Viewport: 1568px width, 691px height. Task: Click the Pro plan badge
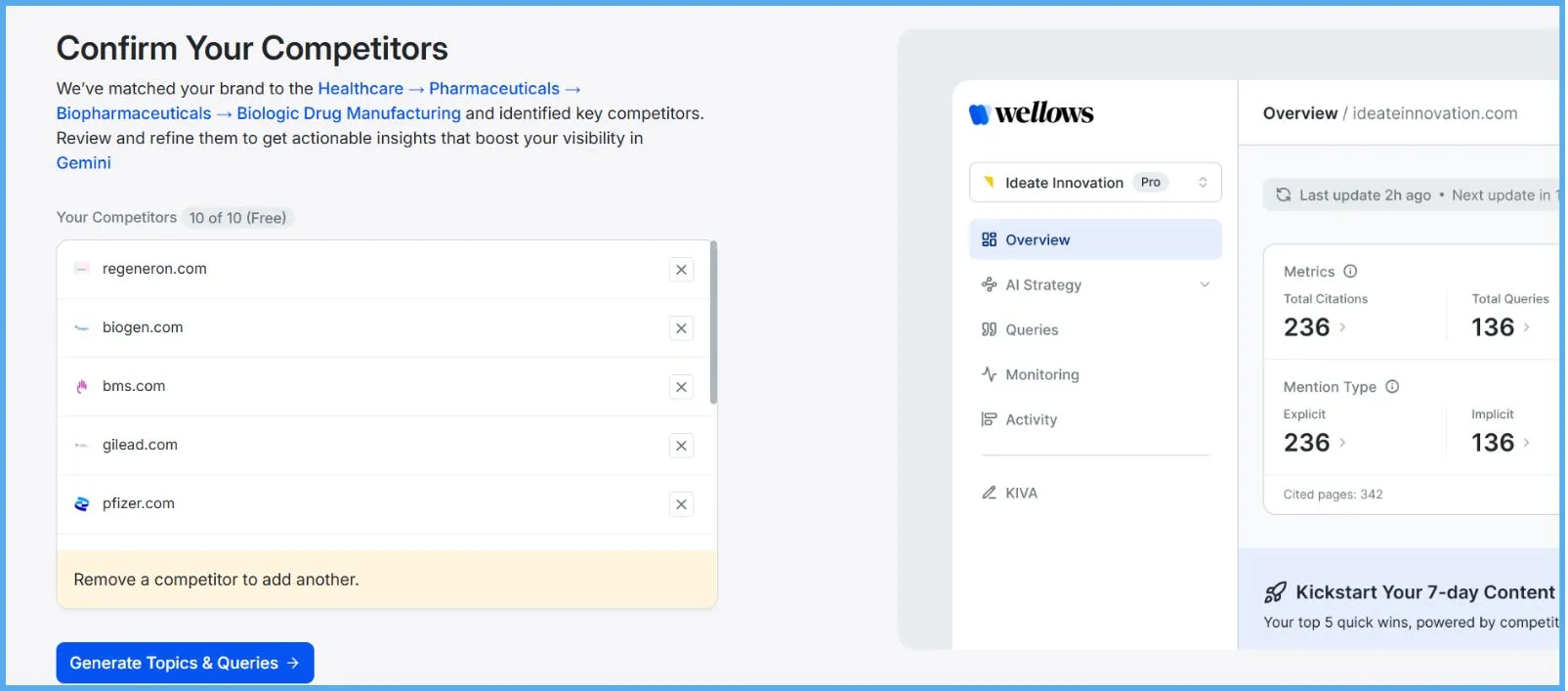click(1151, 183)
